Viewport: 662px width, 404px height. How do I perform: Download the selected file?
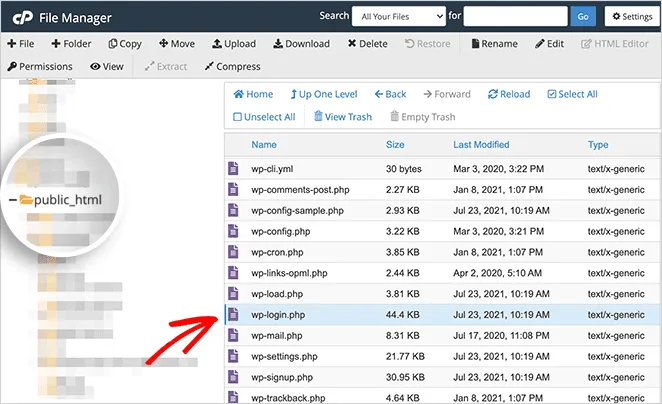click(301, 43)
